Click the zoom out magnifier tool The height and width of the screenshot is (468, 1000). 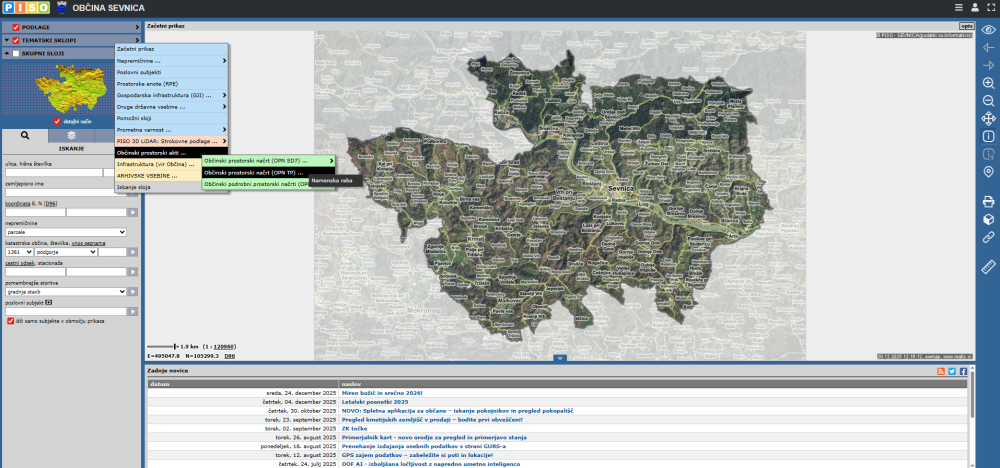point(988,101)
